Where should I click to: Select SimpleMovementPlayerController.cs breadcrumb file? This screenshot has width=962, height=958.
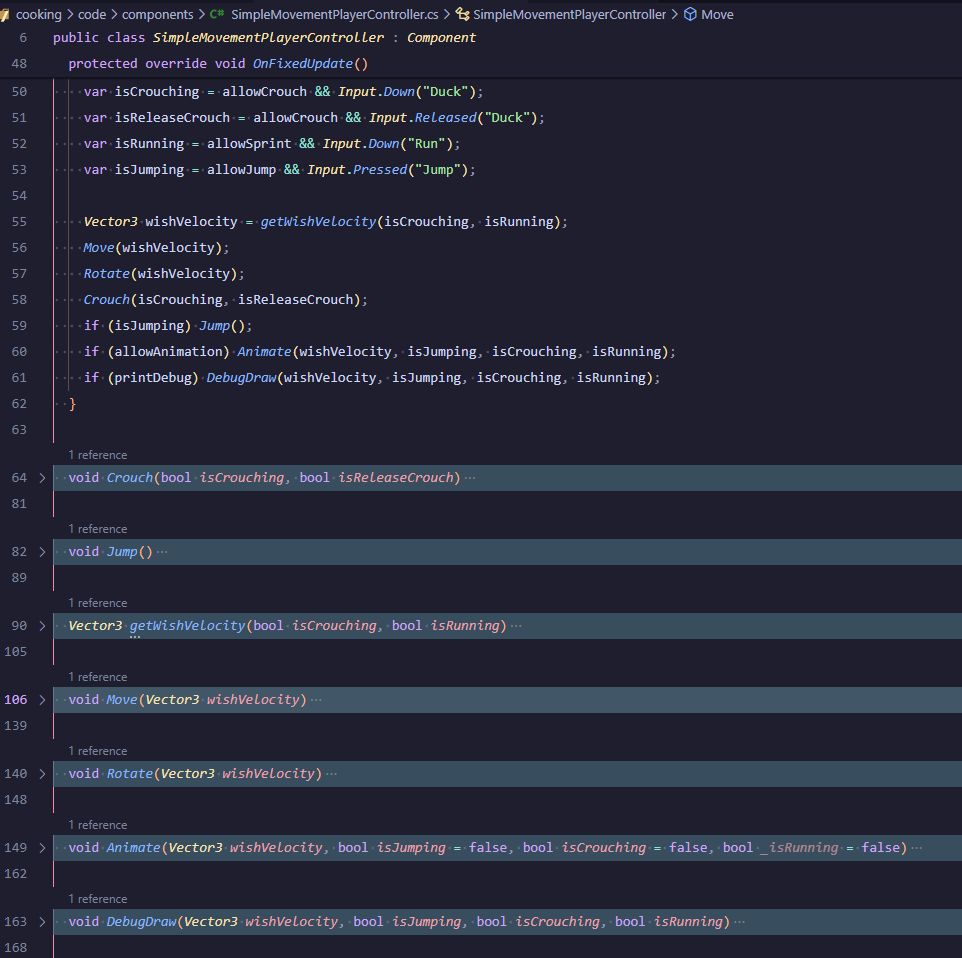coord(334,14)
